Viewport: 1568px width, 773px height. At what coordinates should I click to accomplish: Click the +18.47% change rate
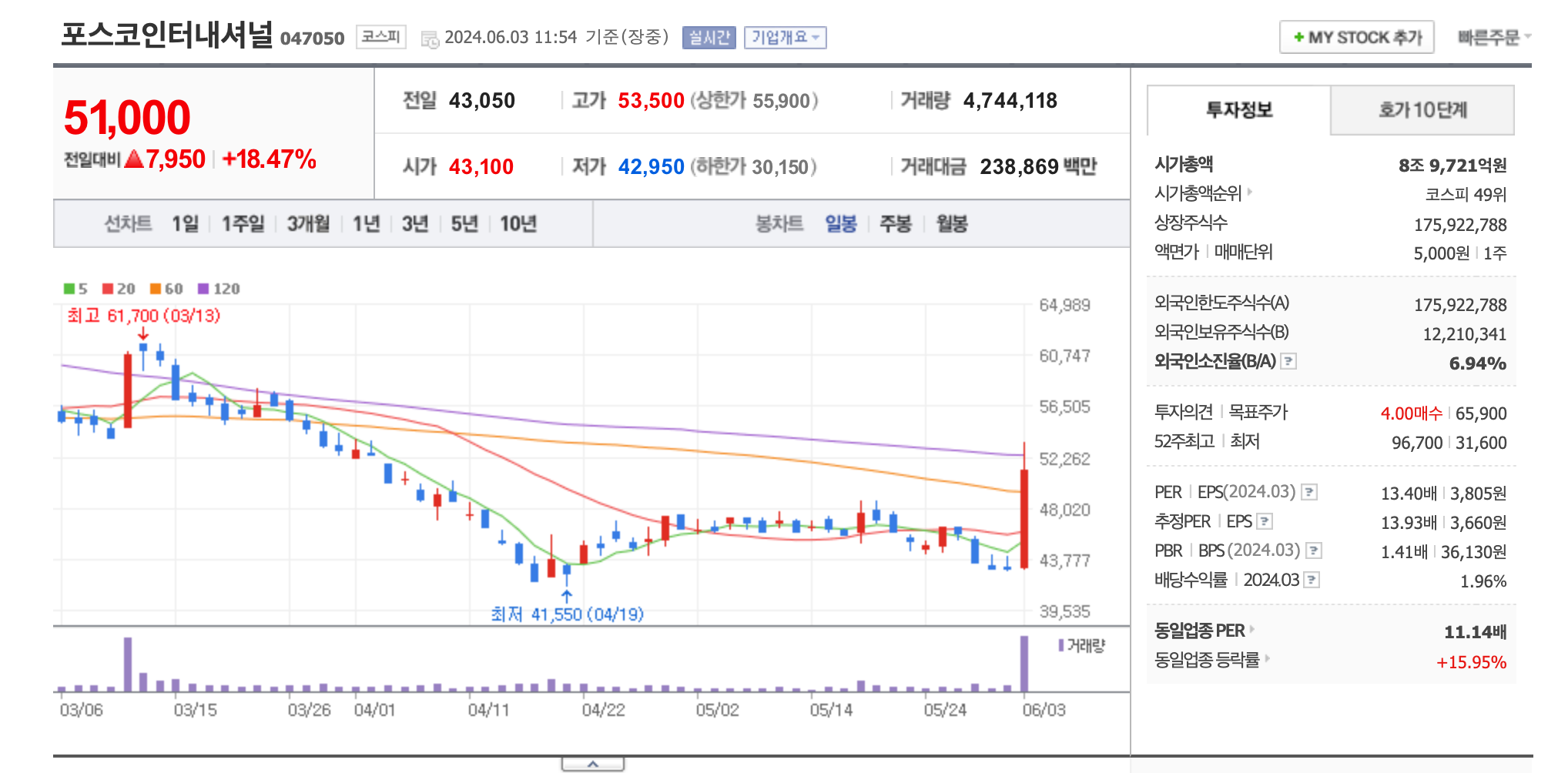[x=269, y=159]
